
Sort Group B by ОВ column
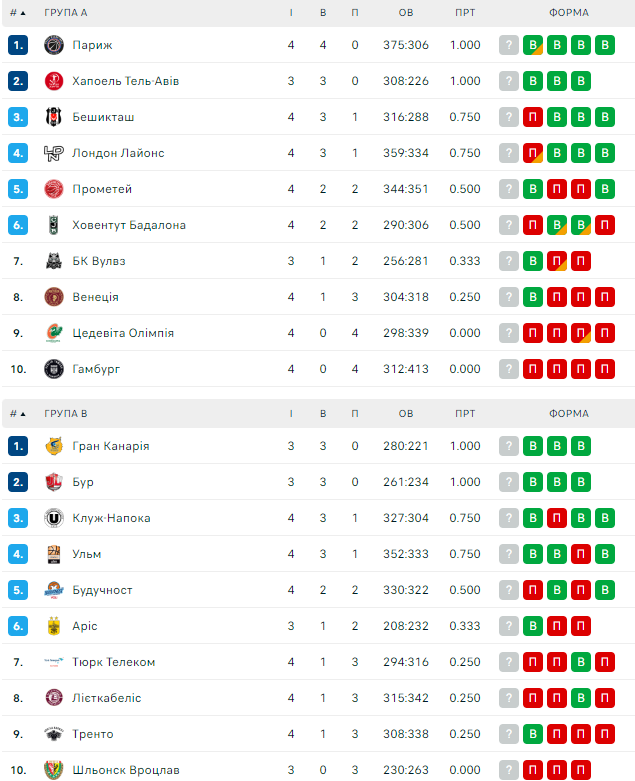tap(405, 413)
